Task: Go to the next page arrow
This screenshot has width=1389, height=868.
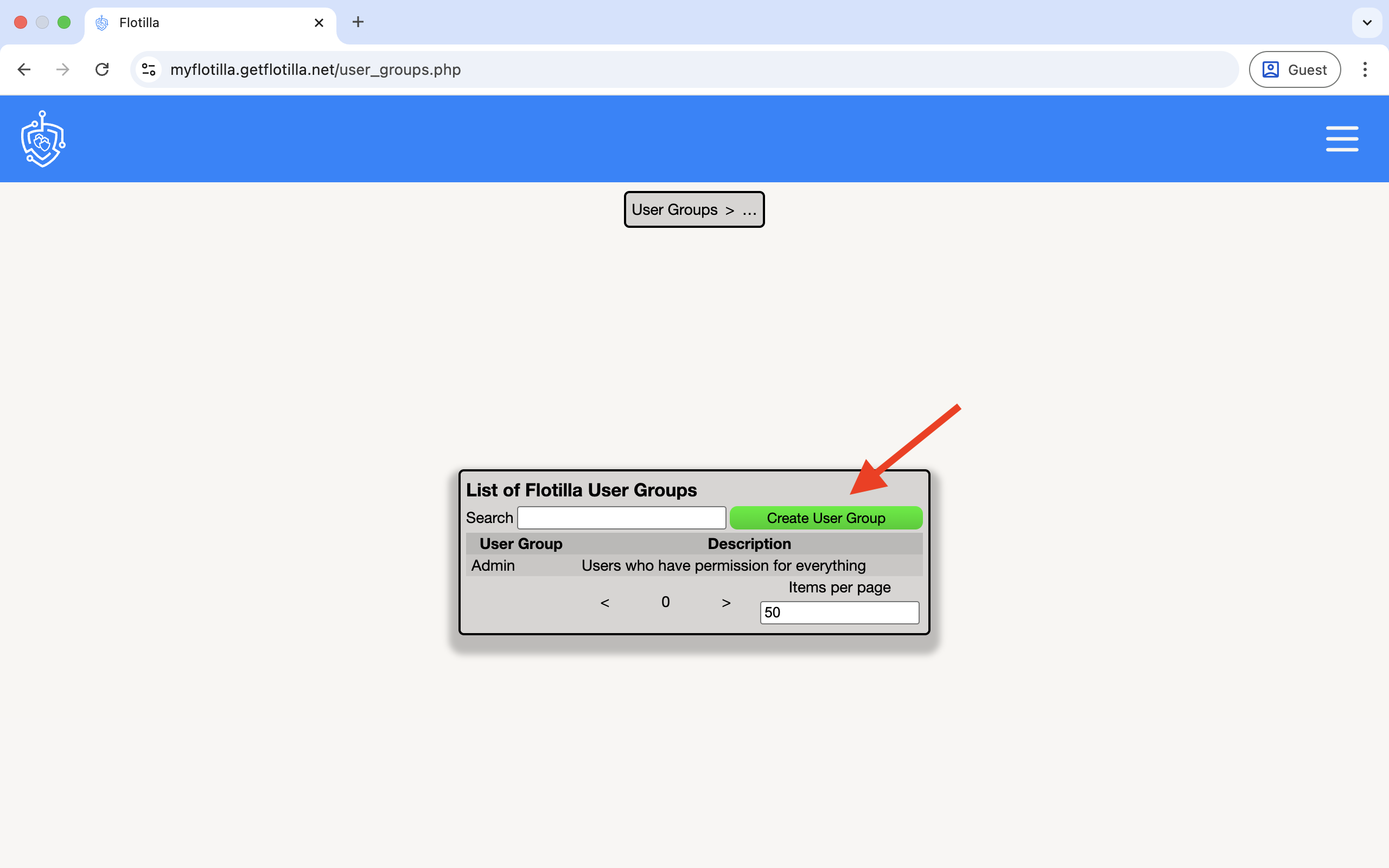Action: coord(726,602)
